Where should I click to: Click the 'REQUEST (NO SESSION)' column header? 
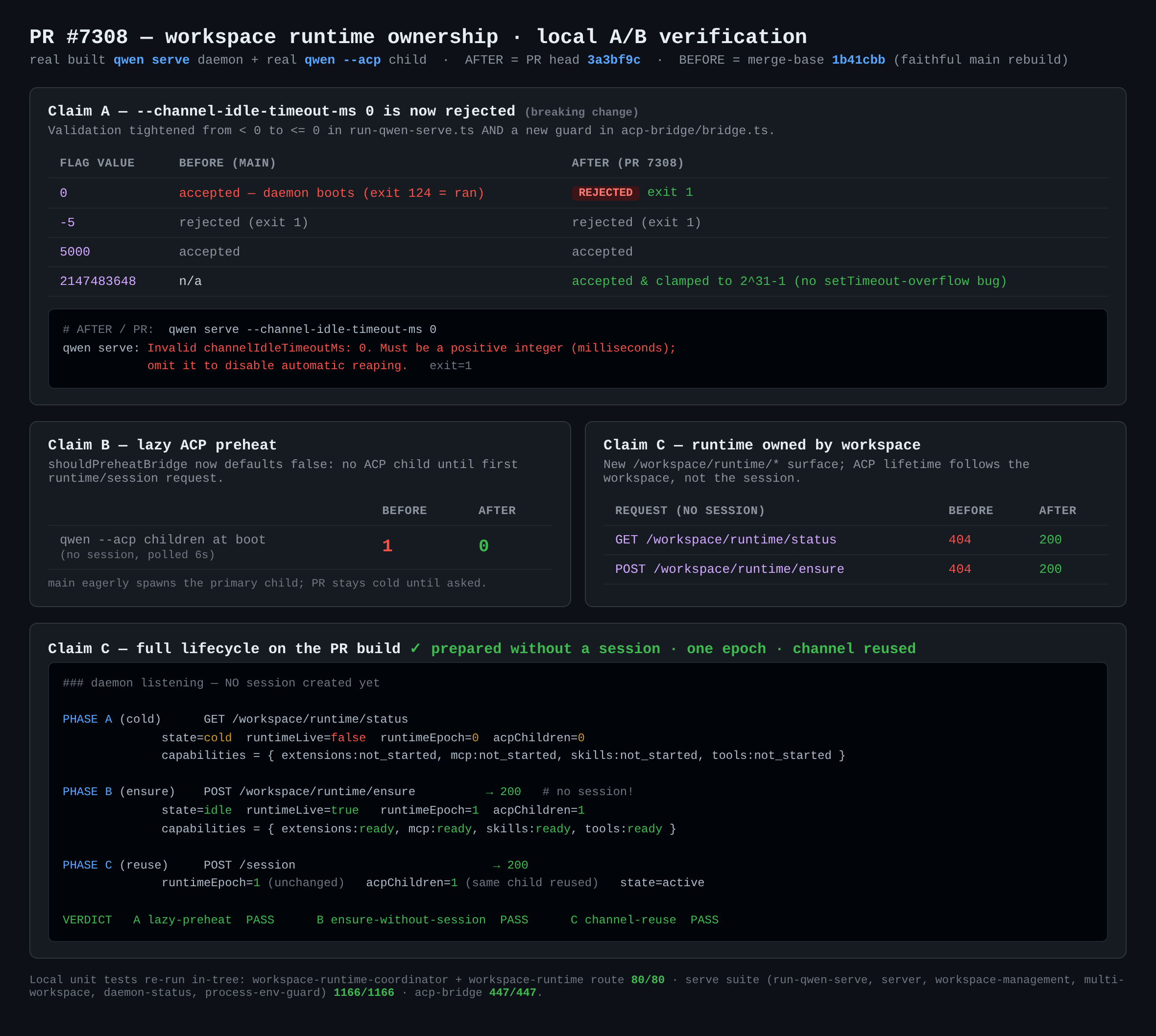click(690, 511)
